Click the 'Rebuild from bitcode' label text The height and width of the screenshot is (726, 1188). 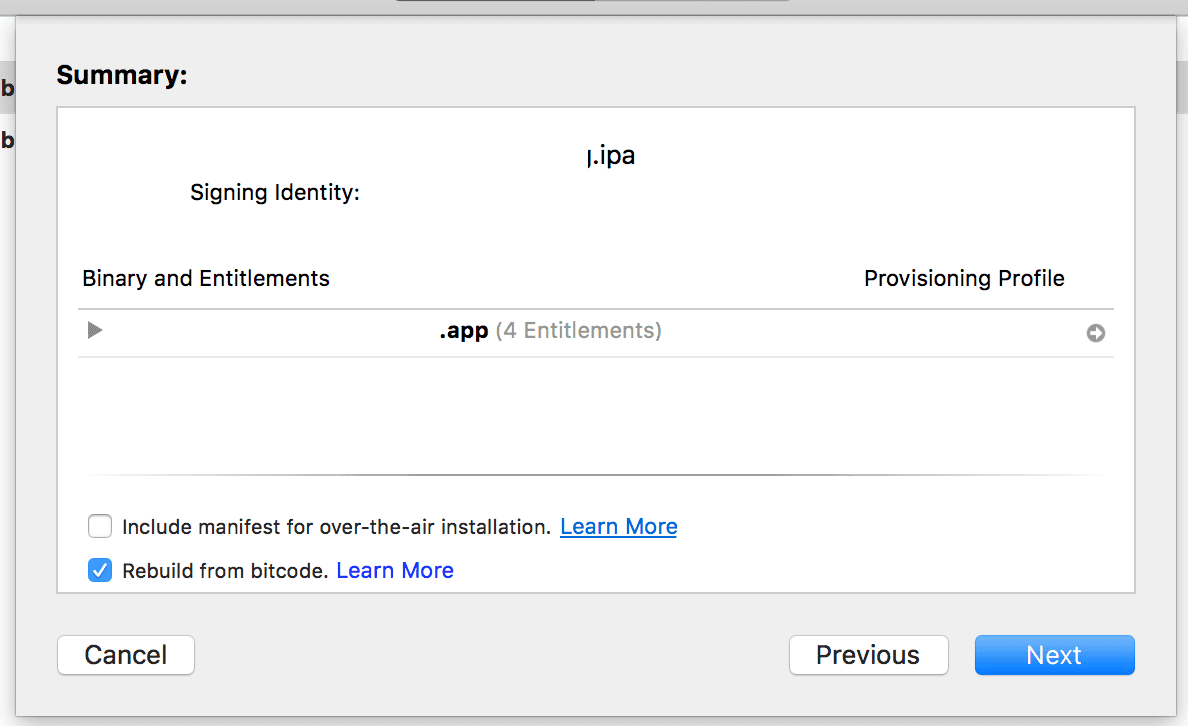[x=225, y=571]
